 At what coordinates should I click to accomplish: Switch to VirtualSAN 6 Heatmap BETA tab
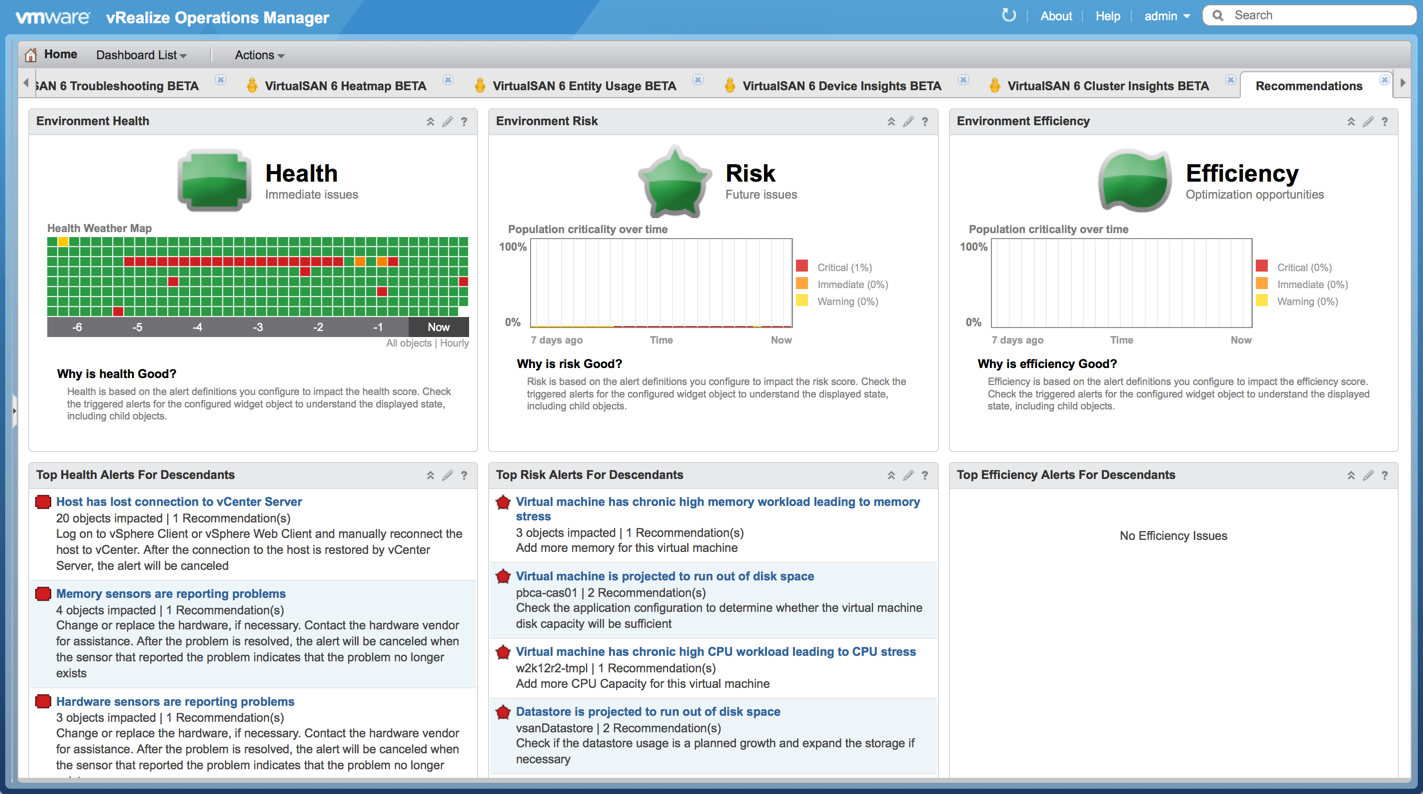click(345, 86)
